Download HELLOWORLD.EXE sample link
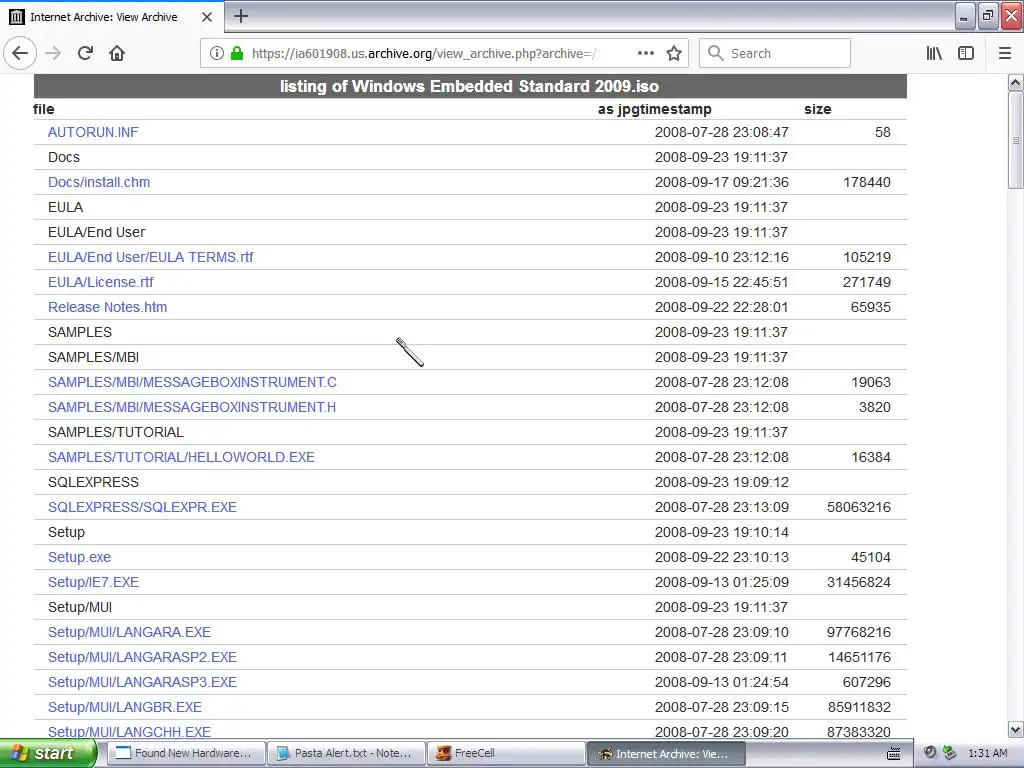The width and height of the screenshot is (1024, 768). (x=182, y=457)
